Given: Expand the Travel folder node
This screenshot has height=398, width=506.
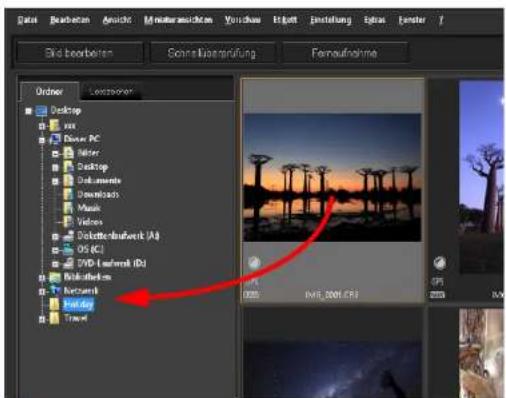Looking at the screenshot, I should [42, 319].
